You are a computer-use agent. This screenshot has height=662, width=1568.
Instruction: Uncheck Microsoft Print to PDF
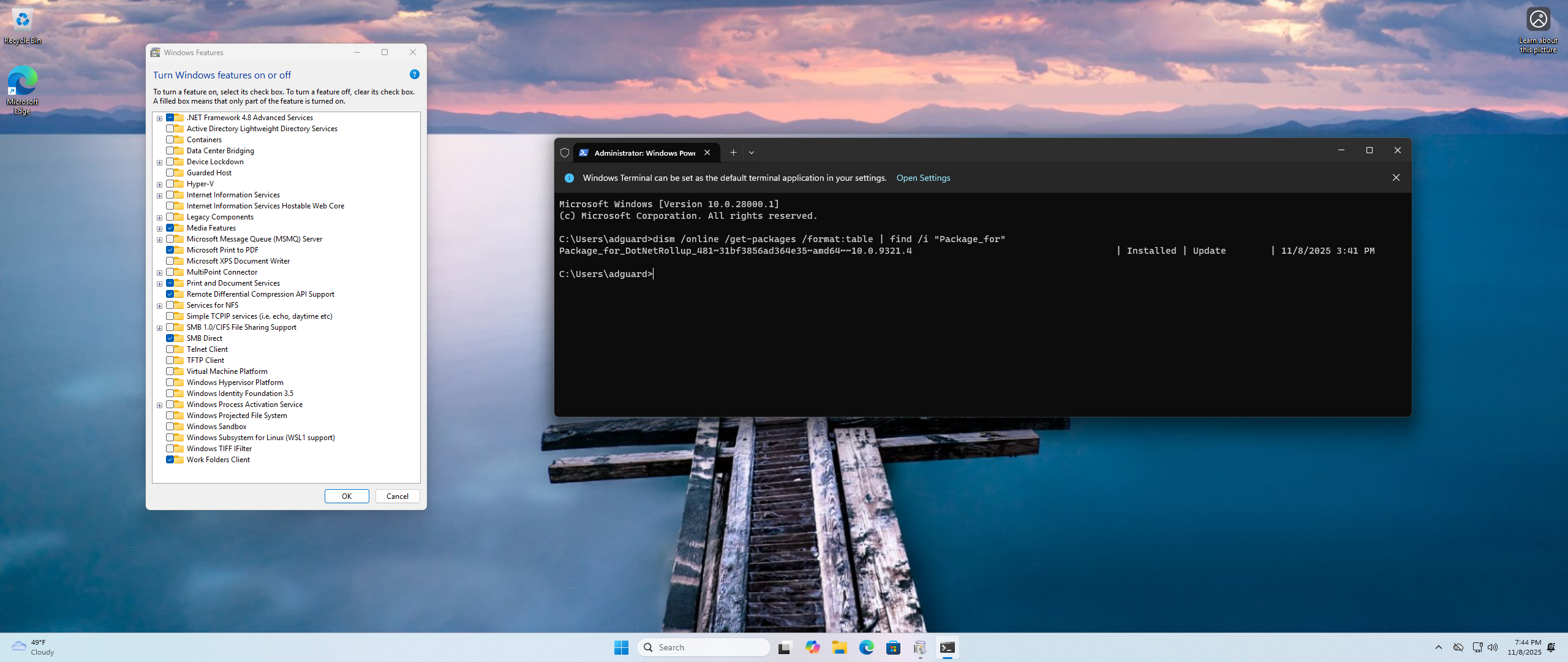click(170, 250)
